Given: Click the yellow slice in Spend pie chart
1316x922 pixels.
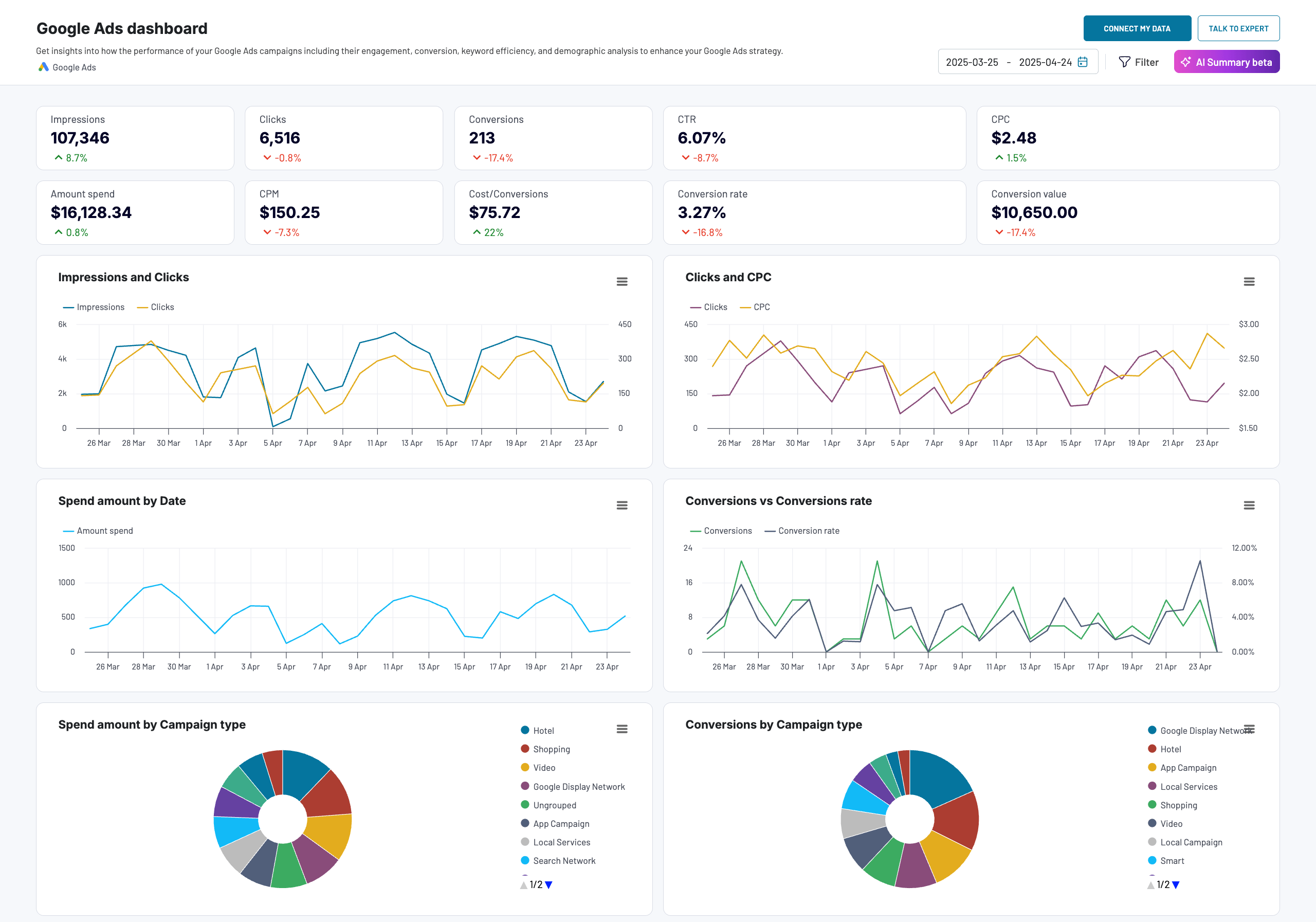Looking at the screenshot, I should pos(329,834).
